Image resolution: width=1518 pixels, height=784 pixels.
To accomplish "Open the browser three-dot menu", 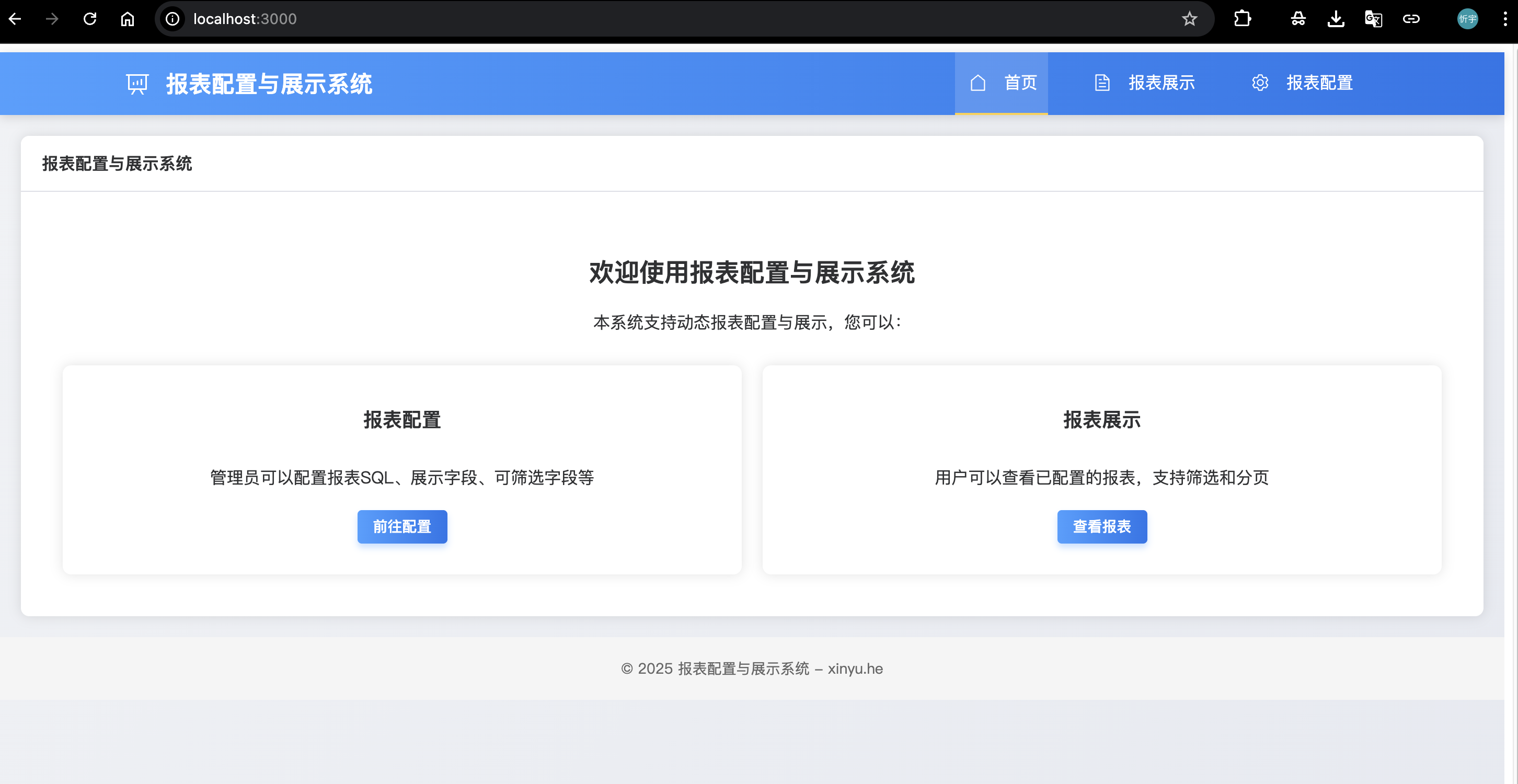I will tap(1504, 19).
